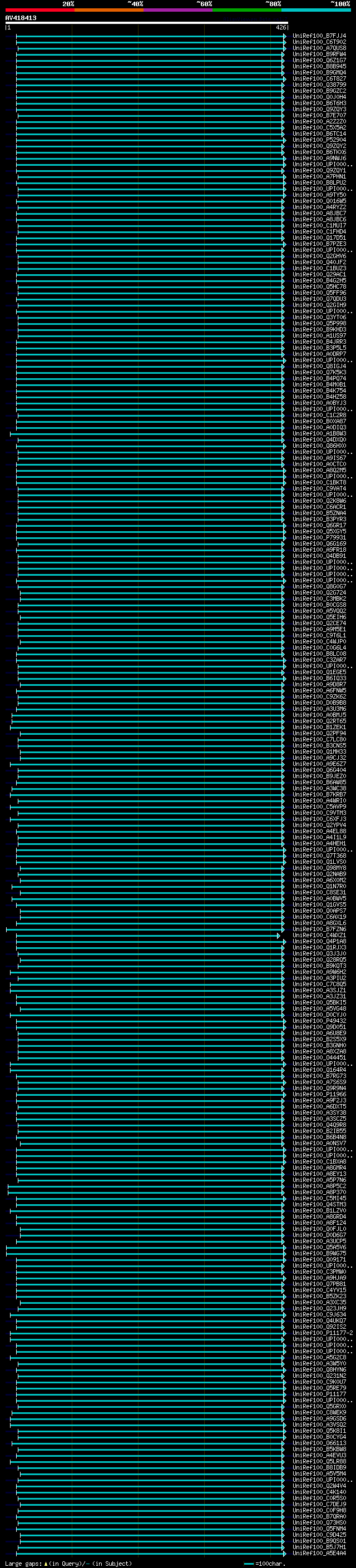
Task: Select the label UniRef100_Q7K5K3
Action: point(319,373)
